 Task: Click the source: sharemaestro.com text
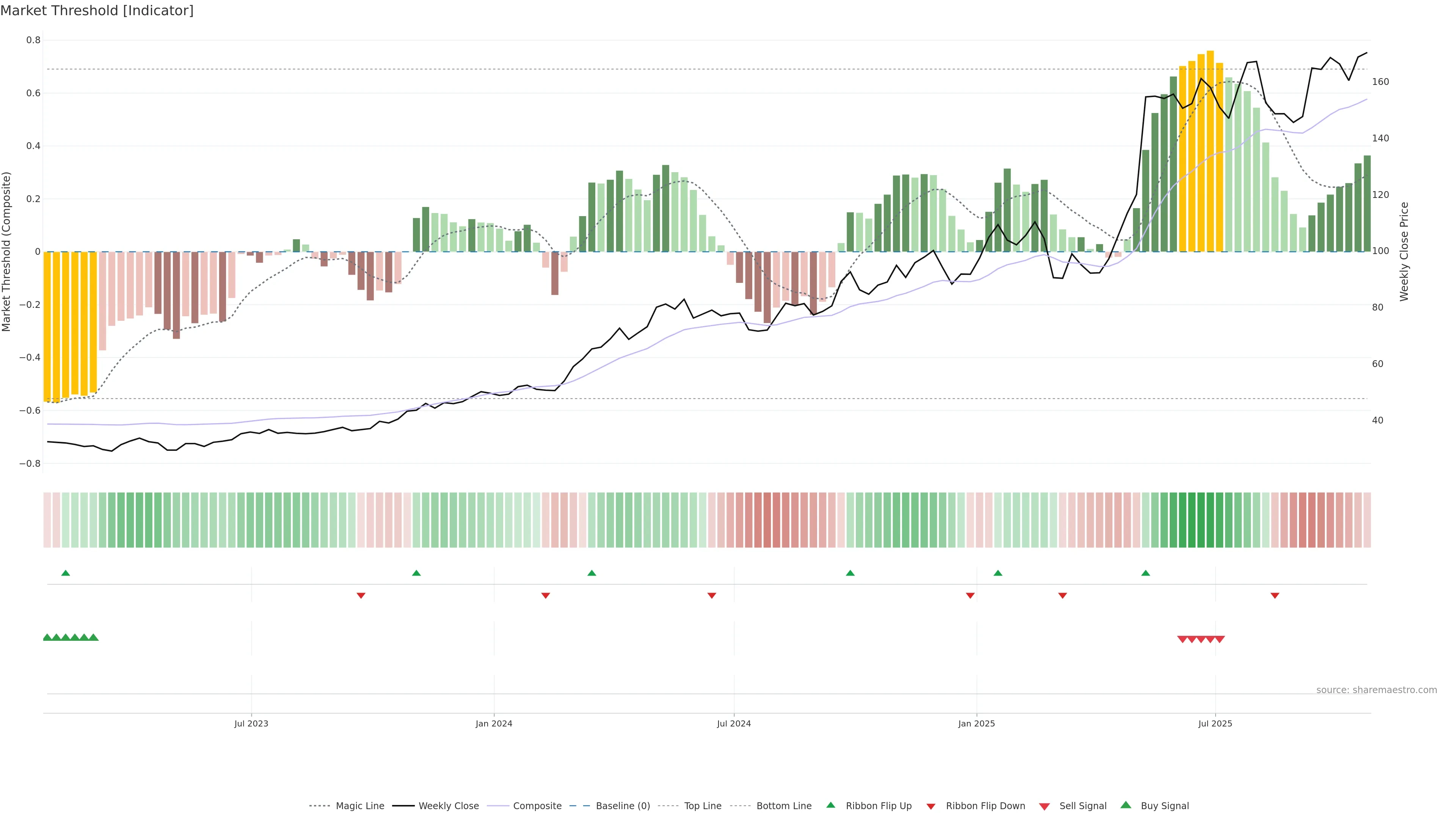coord(1376,690)
